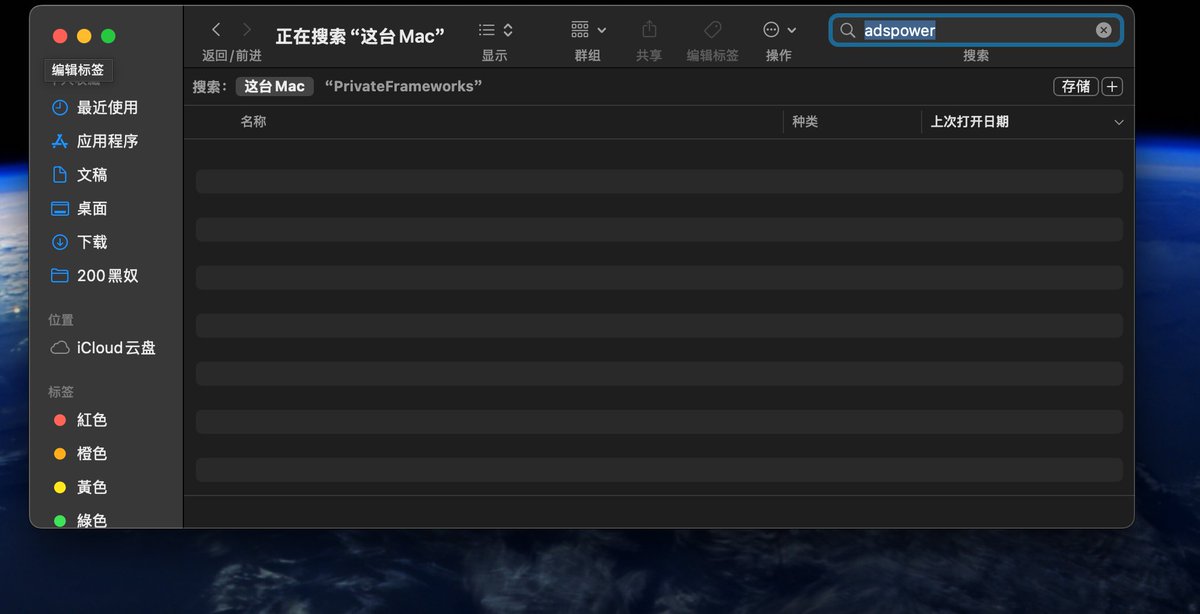Open 下载 in sidebar
This screenshot has height=614, width=1200.
[92, 243]
